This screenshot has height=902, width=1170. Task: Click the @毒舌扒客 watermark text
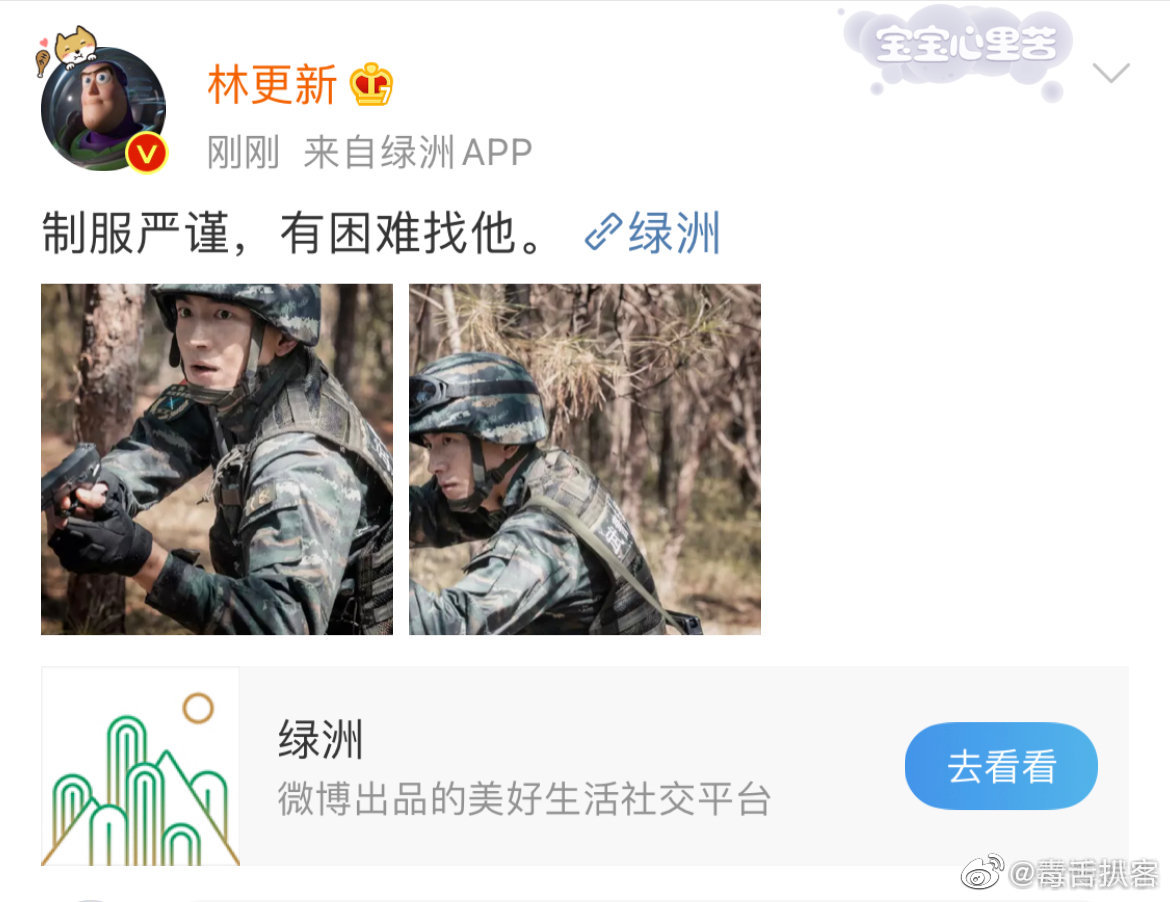point(1083,873)
